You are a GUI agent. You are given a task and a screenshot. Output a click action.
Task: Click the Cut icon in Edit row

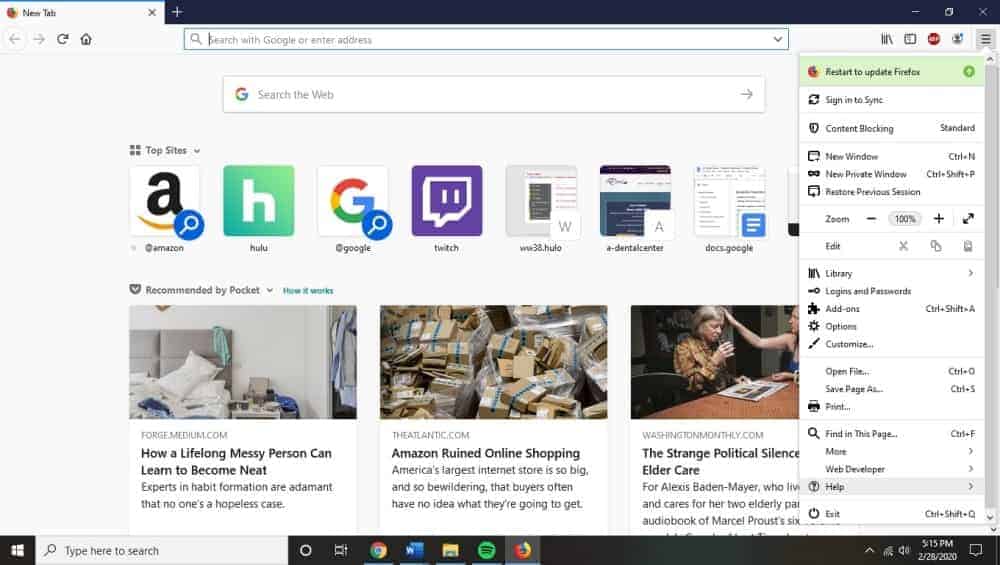coord(904,246)
